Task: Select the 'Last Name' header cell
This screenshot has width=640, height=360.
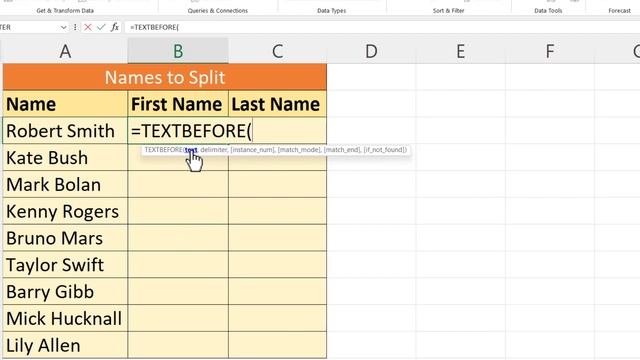Action: (278, 104)
